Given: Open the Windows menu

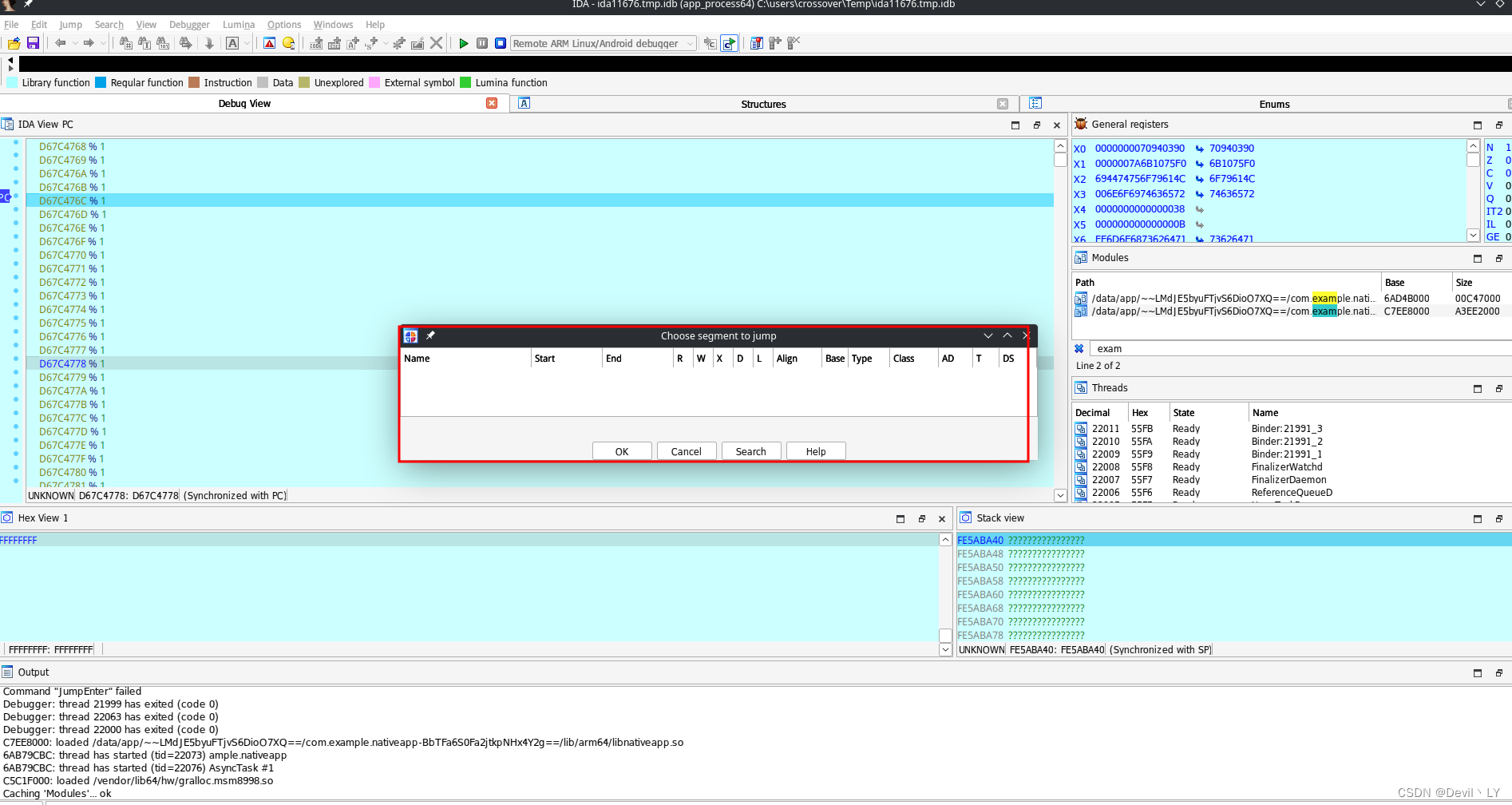Looking at the screenshot, I should tap(333, 25).
